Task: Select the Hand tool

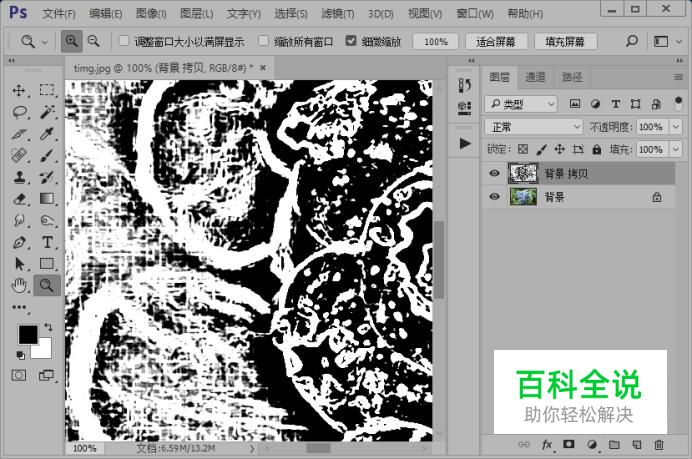Action: (x=19, y=286)
